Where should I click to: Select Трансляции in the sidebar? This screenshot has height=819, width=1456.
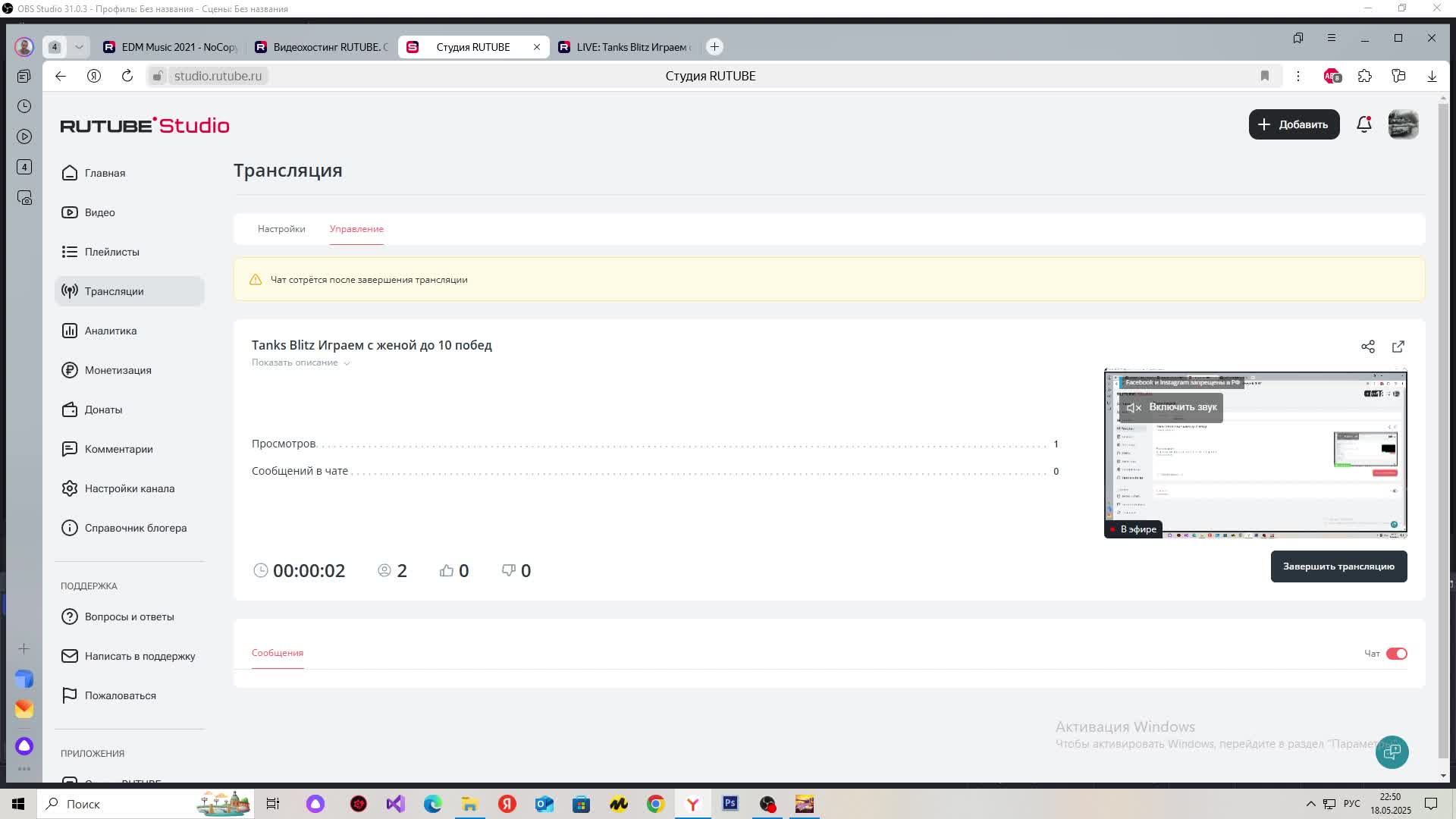point(129,291)
